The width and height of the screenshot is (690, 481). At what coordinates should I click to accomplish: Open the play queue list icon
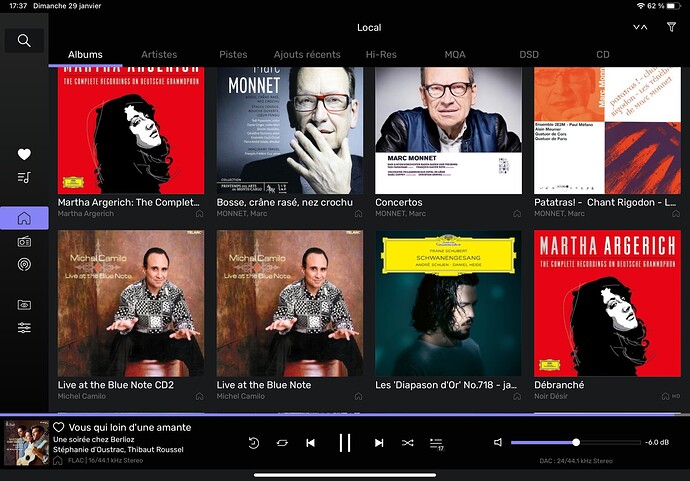[437, 444]
